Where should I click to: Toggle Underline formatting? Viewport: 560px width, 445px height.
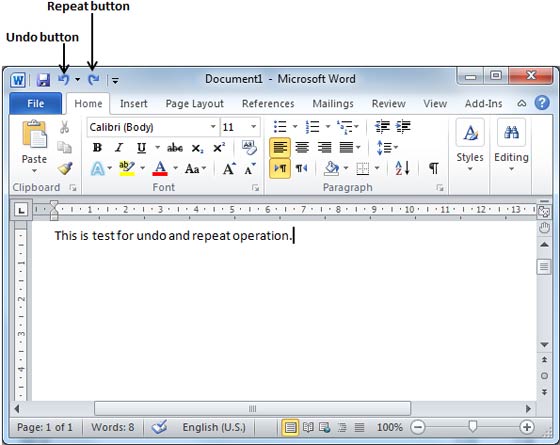pos(141,148)
